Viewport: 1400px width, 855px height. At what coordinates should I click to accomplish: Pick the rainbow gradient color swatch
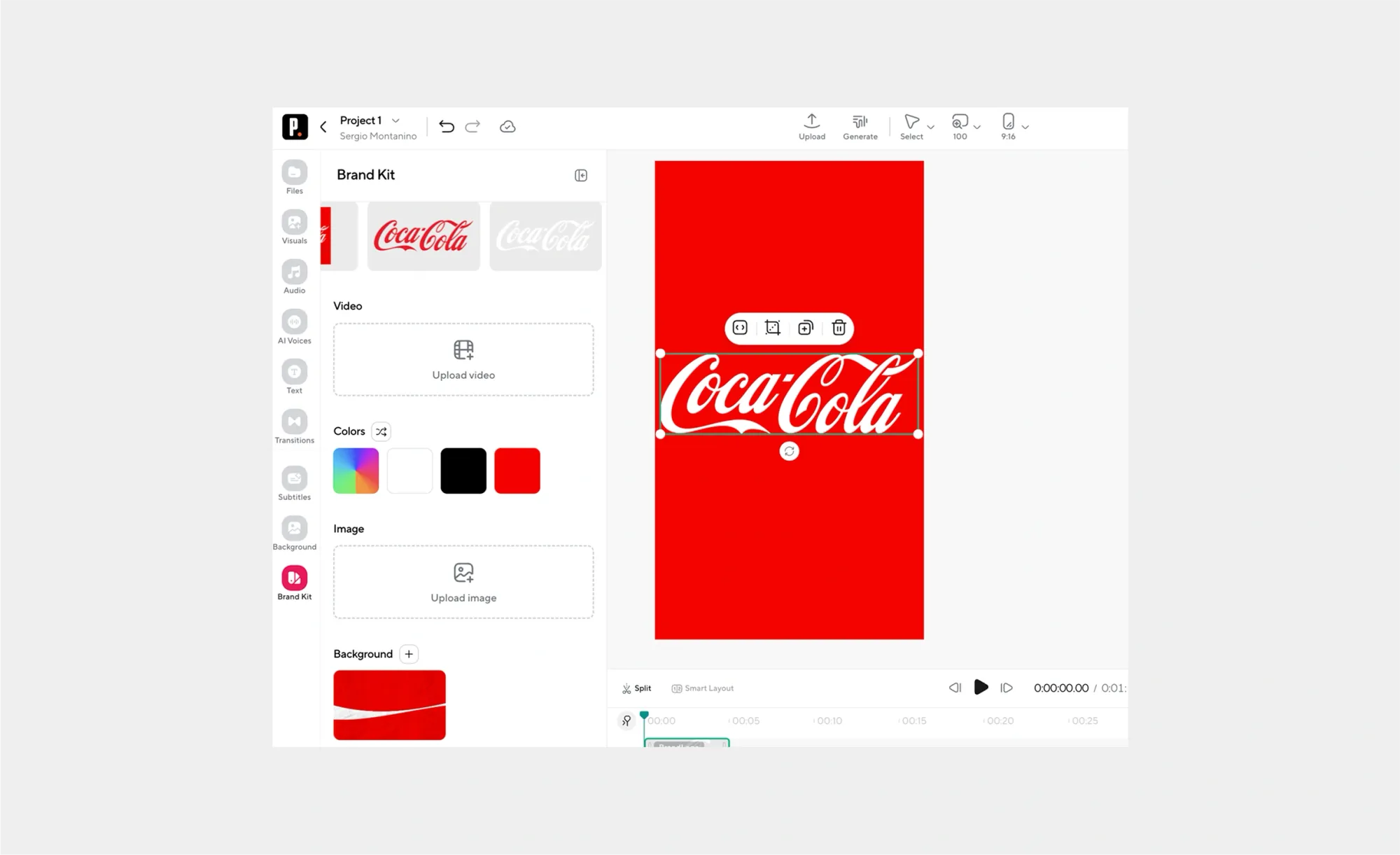click(x=356, y=471)
